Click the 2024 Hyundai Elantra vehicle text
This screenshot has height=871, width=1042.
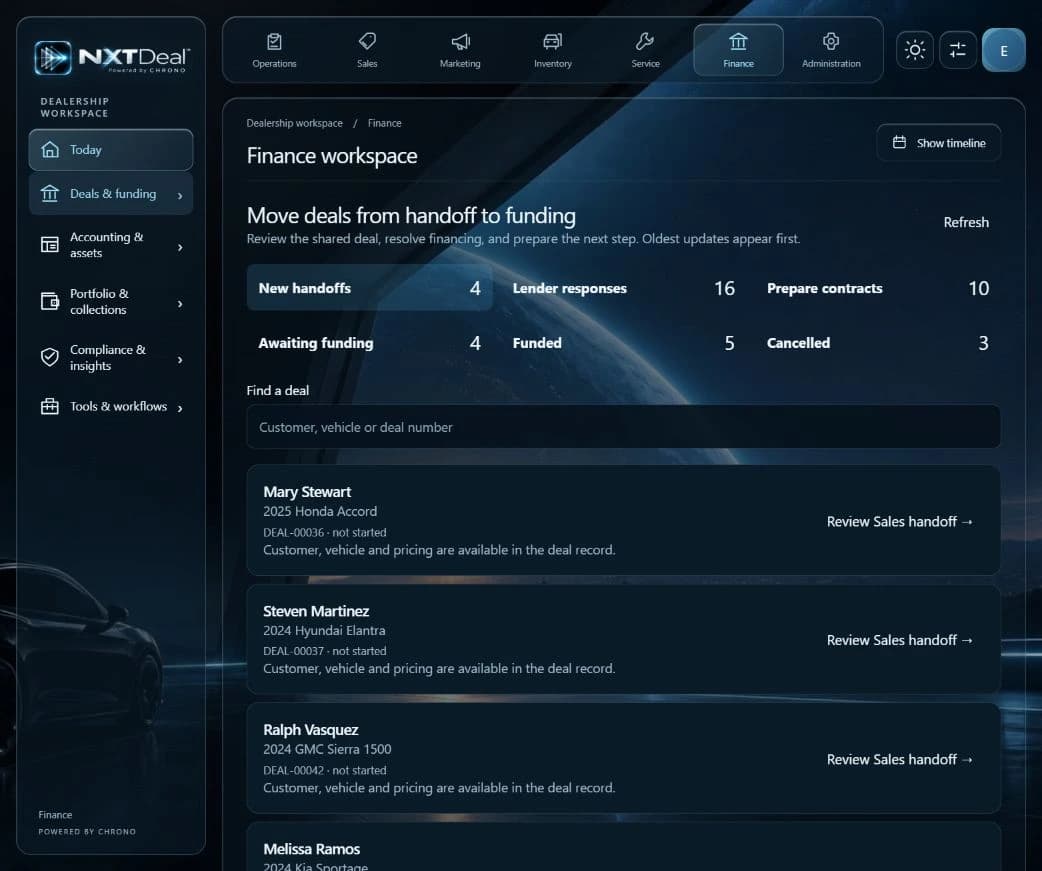324,630
